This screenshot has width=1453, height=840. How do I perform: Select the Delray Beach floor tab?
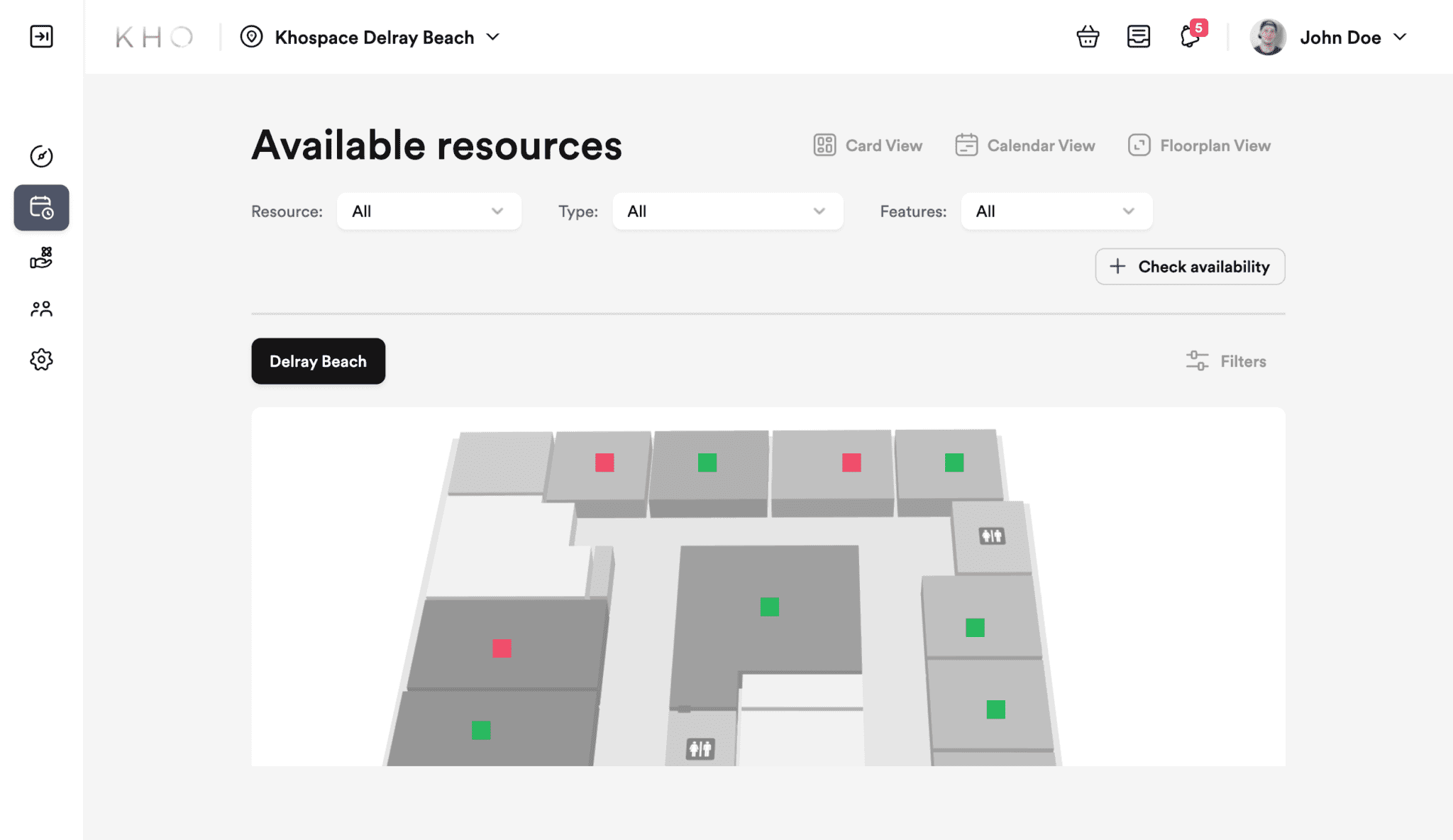pyautogui.click(x=319, y=361)
